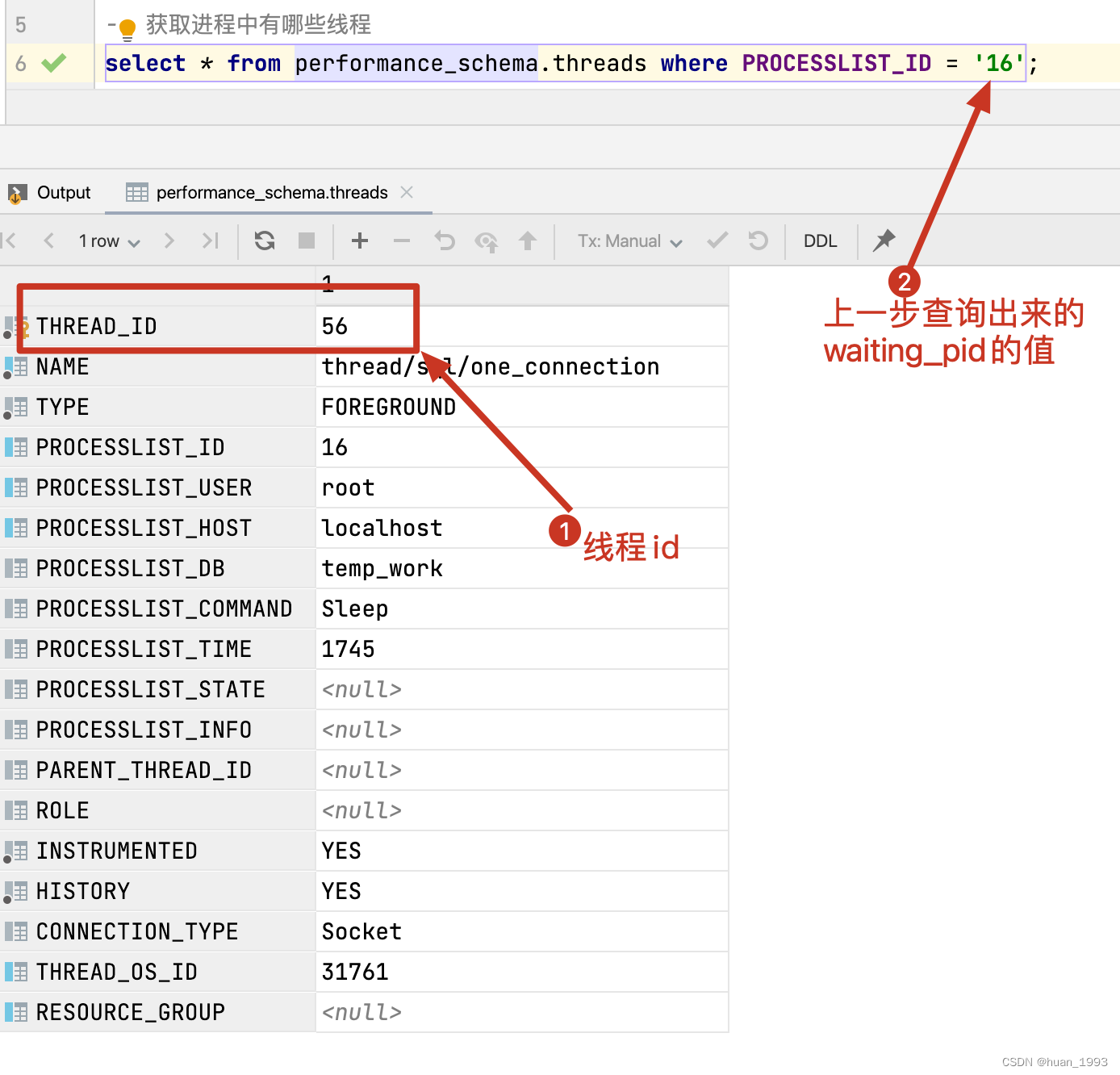
Task: Jump to last page icon
Action: pos(211,241)
